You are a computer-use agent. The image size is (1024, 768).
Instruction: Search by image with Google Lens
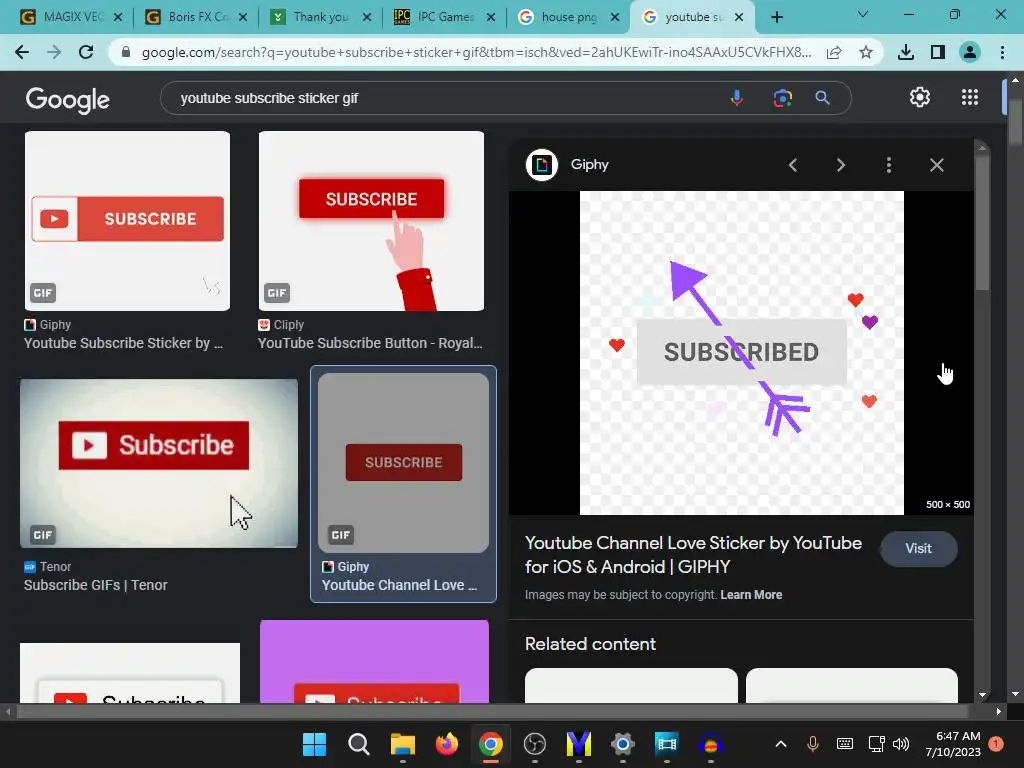tap(782, 98)
